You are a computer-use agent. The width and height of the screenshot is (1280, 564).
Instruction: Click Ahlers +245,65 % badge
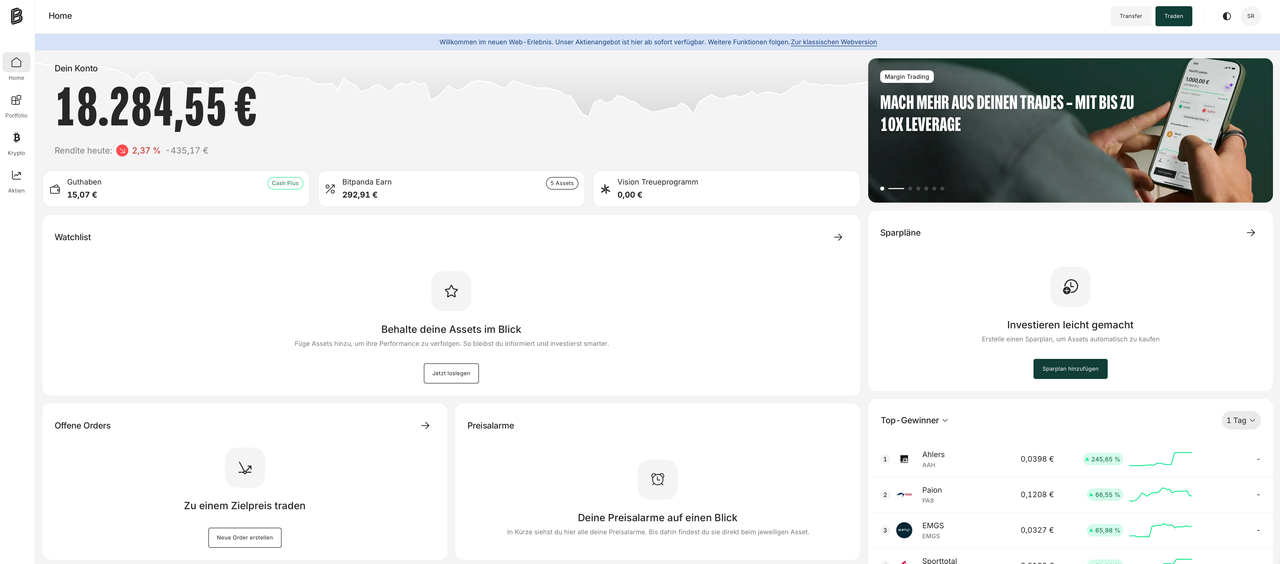(x=1103, y=459)
